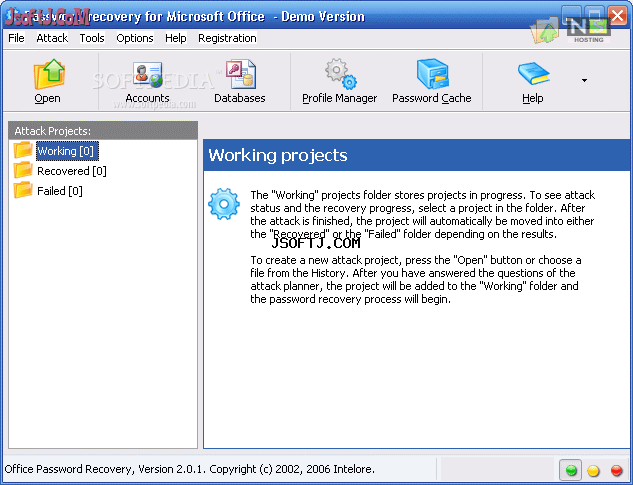Click the red status light button
The height and width of the screenshot is (485, 633).
click(x=616, y=470)
